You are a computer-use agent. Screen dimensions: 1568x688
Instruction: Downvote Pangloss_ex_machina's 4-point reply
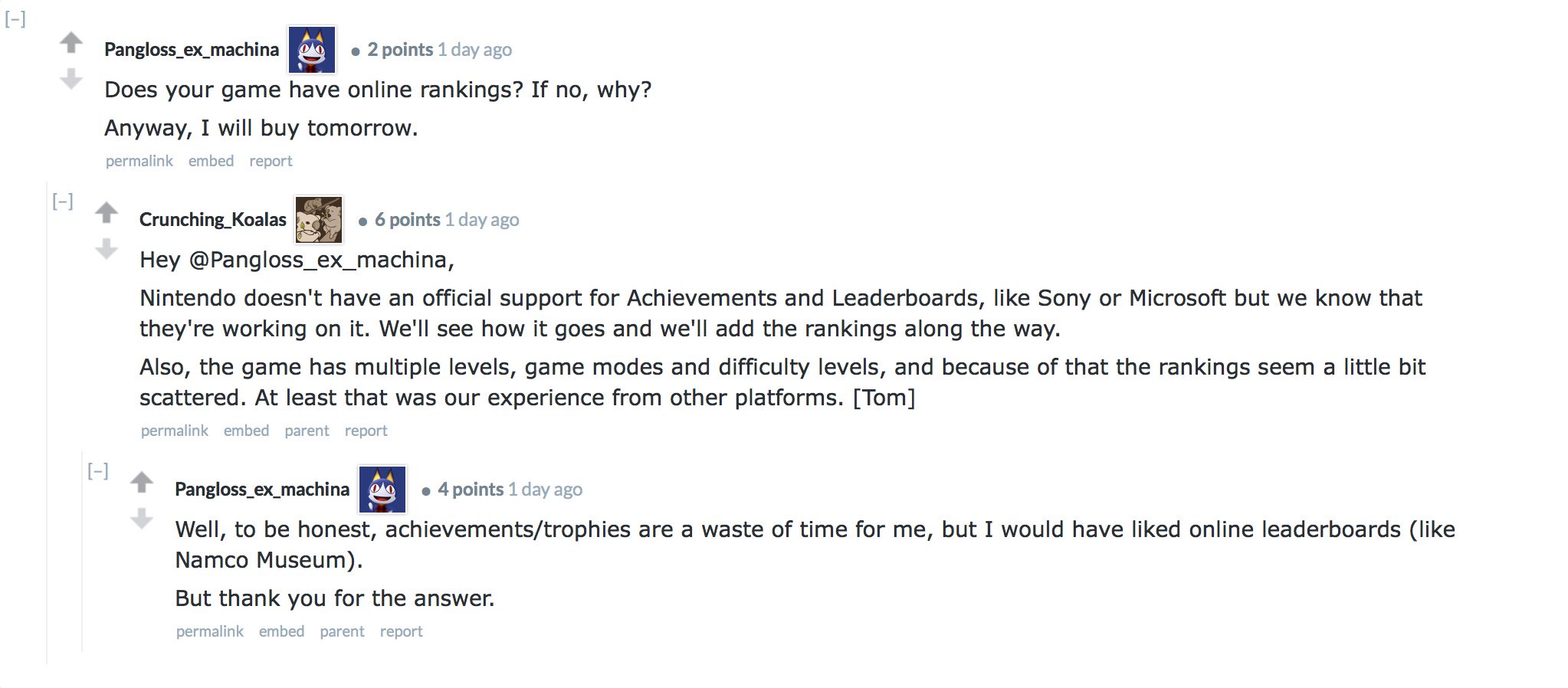142,518
